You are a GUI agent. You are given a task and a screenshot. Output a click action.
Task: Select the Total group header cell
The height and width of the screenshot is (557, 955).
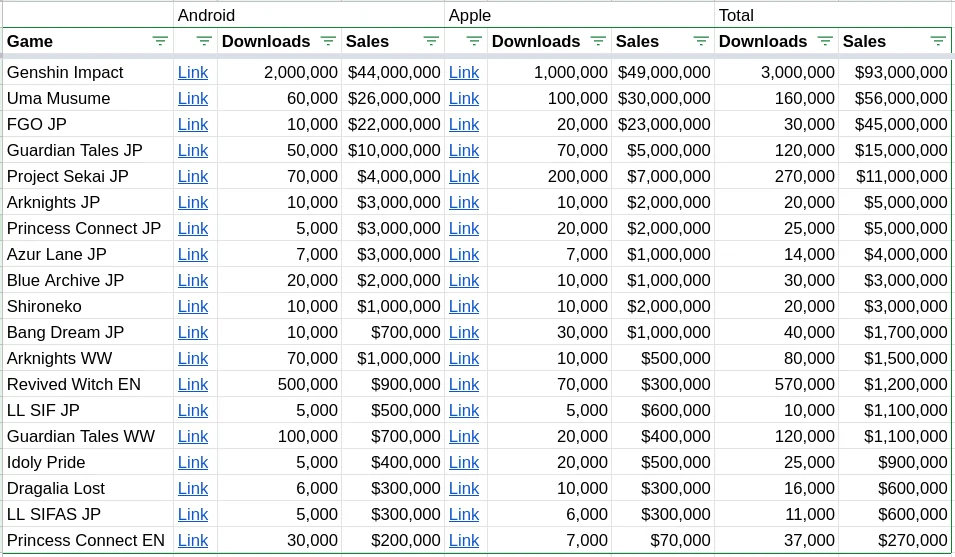click(x=832, y=15)
